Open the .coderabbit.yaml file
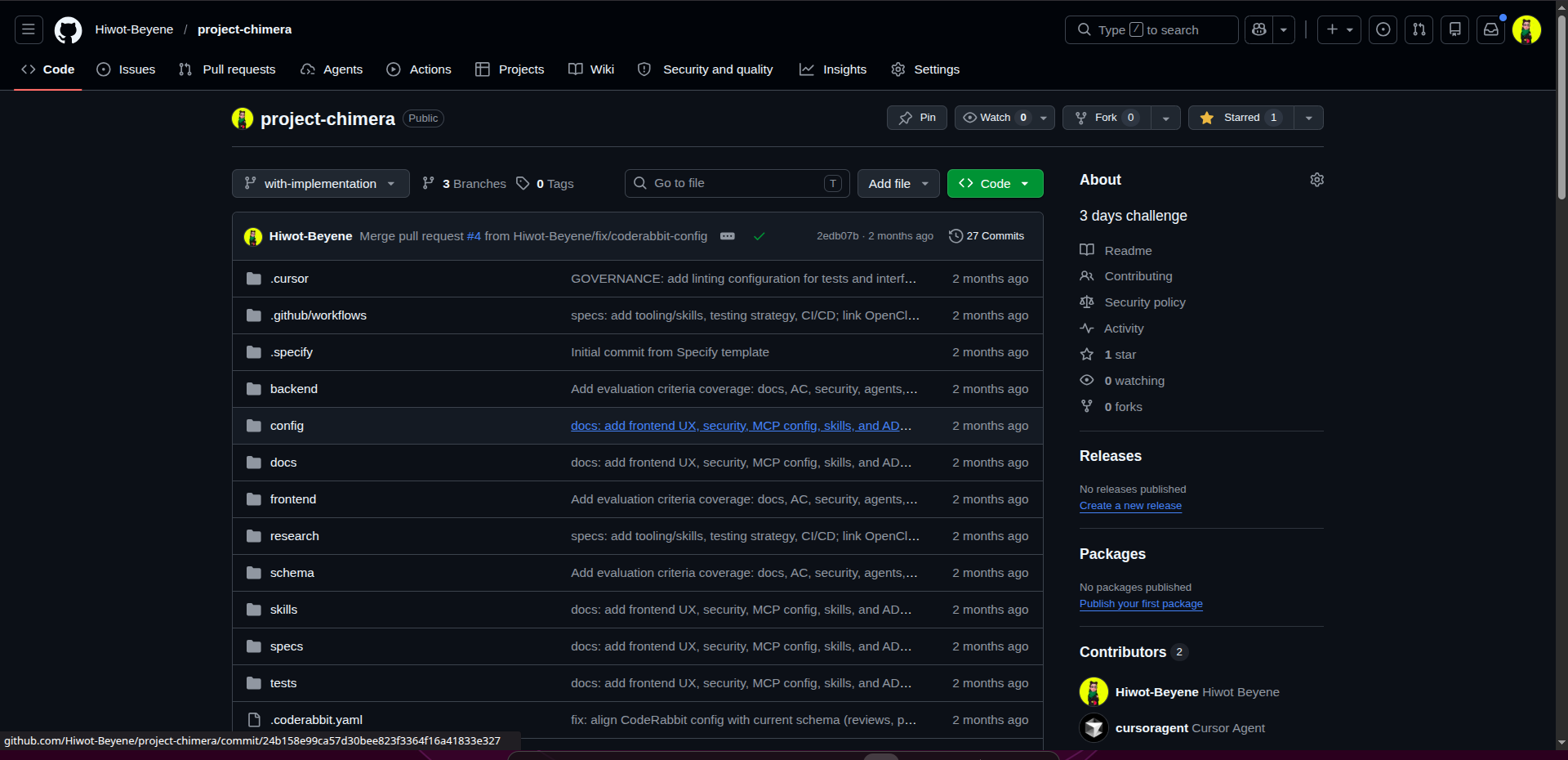Viewport: 1568px width, 760px height. click(x=316, y=720)
